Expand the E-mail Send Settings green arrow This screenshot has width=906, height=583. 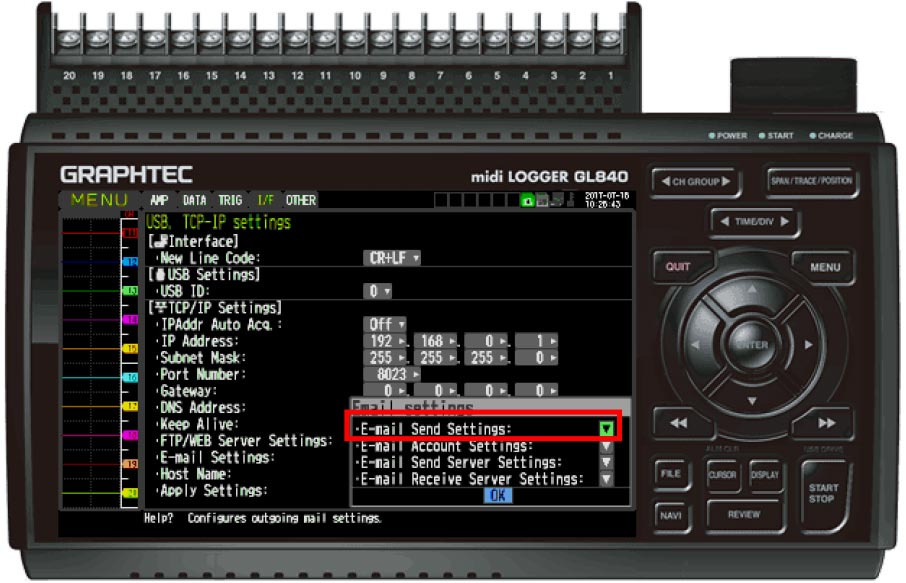tap(606, 429)
